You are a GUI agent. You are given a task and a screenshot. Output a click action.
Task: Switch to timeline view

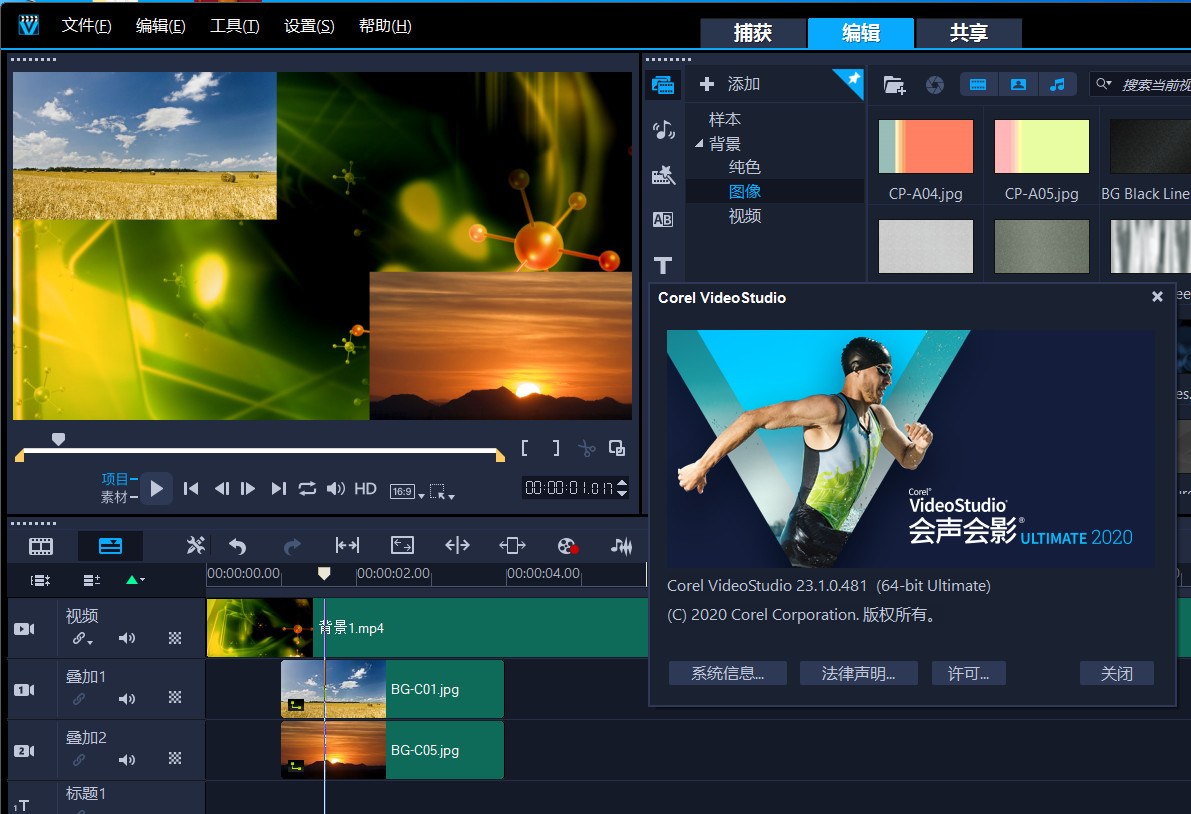click(x=110, y=546)
